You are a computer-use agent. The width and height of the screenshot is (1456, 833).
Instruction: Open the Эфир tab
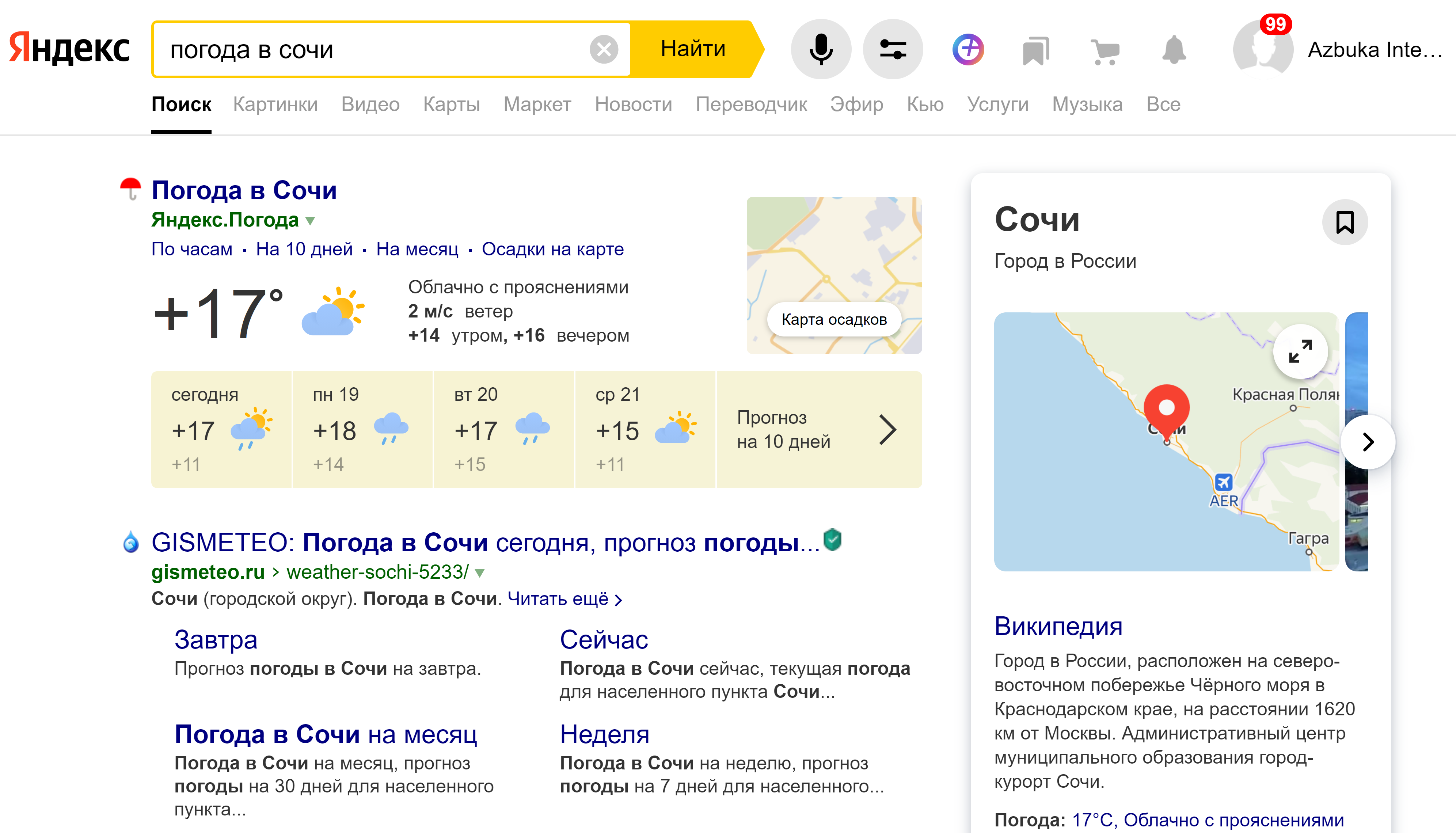[856, 104]
